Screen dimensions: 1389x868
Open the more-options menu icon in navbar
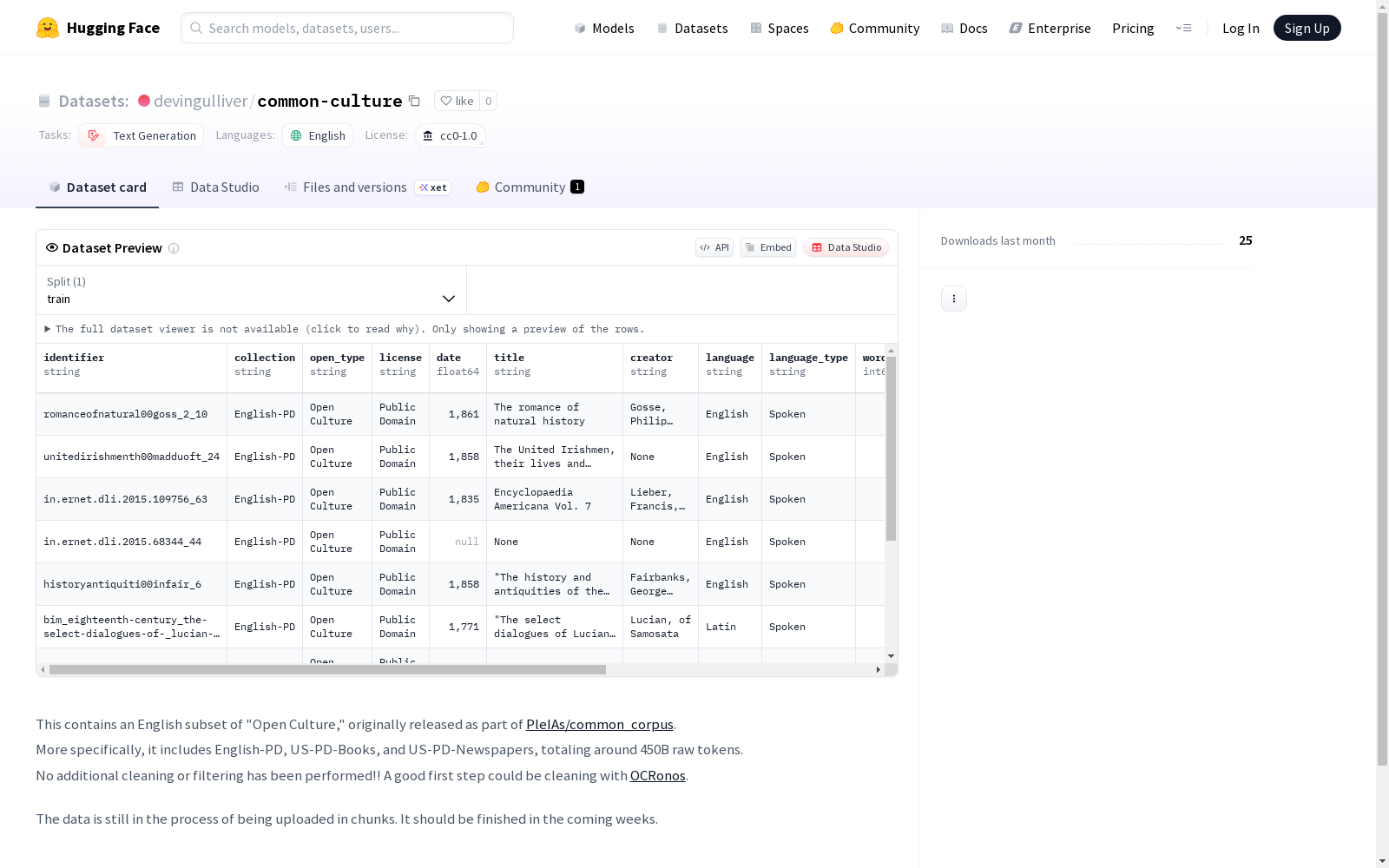(1183, 28)
